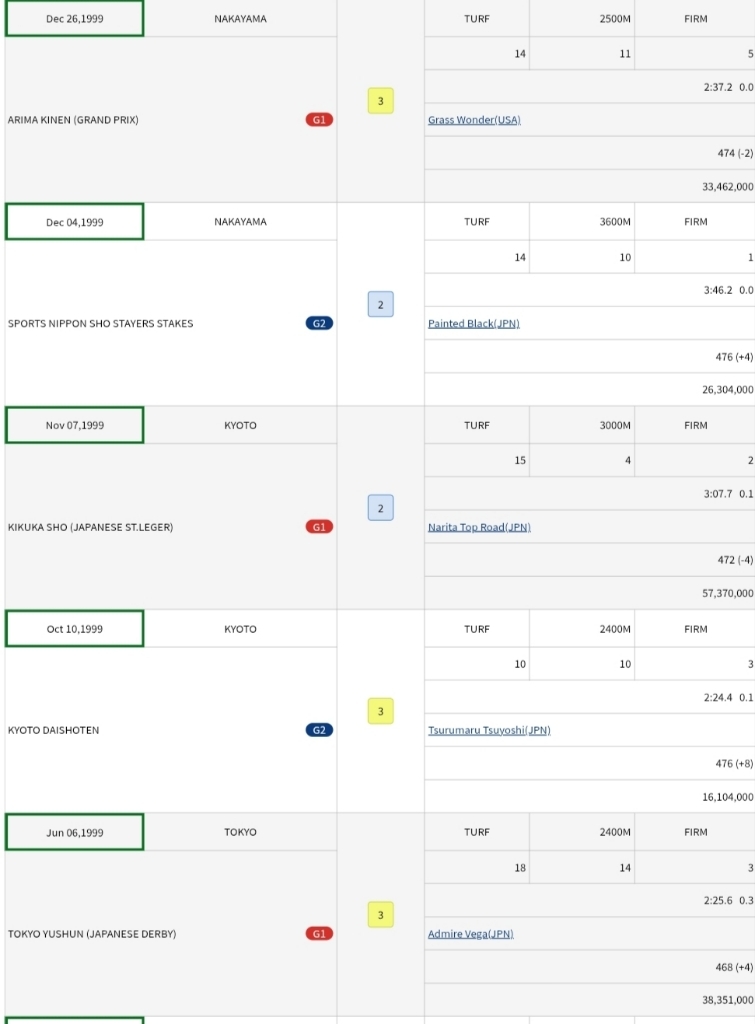Open the Oct 10,1999 date box
The width and height of the screenshot is (755, 1024).
tap(75, 629)
